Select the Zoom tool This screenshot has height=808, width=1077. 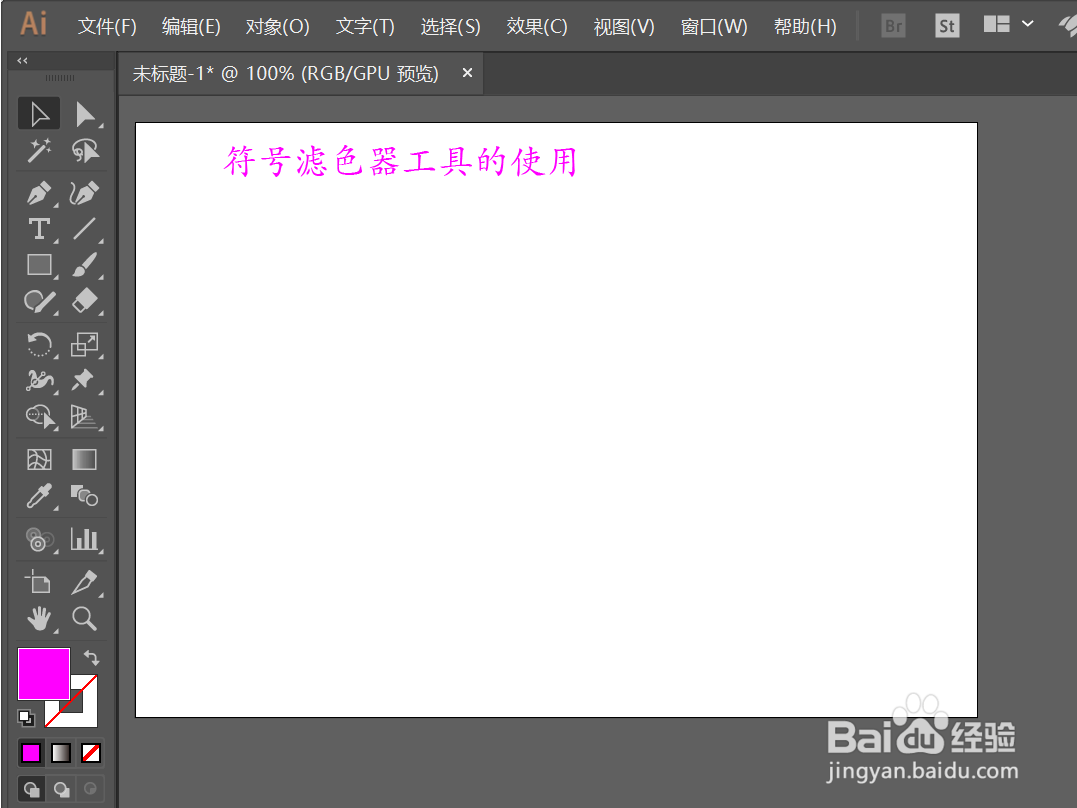pyautogui.click(x=85, y=618)
